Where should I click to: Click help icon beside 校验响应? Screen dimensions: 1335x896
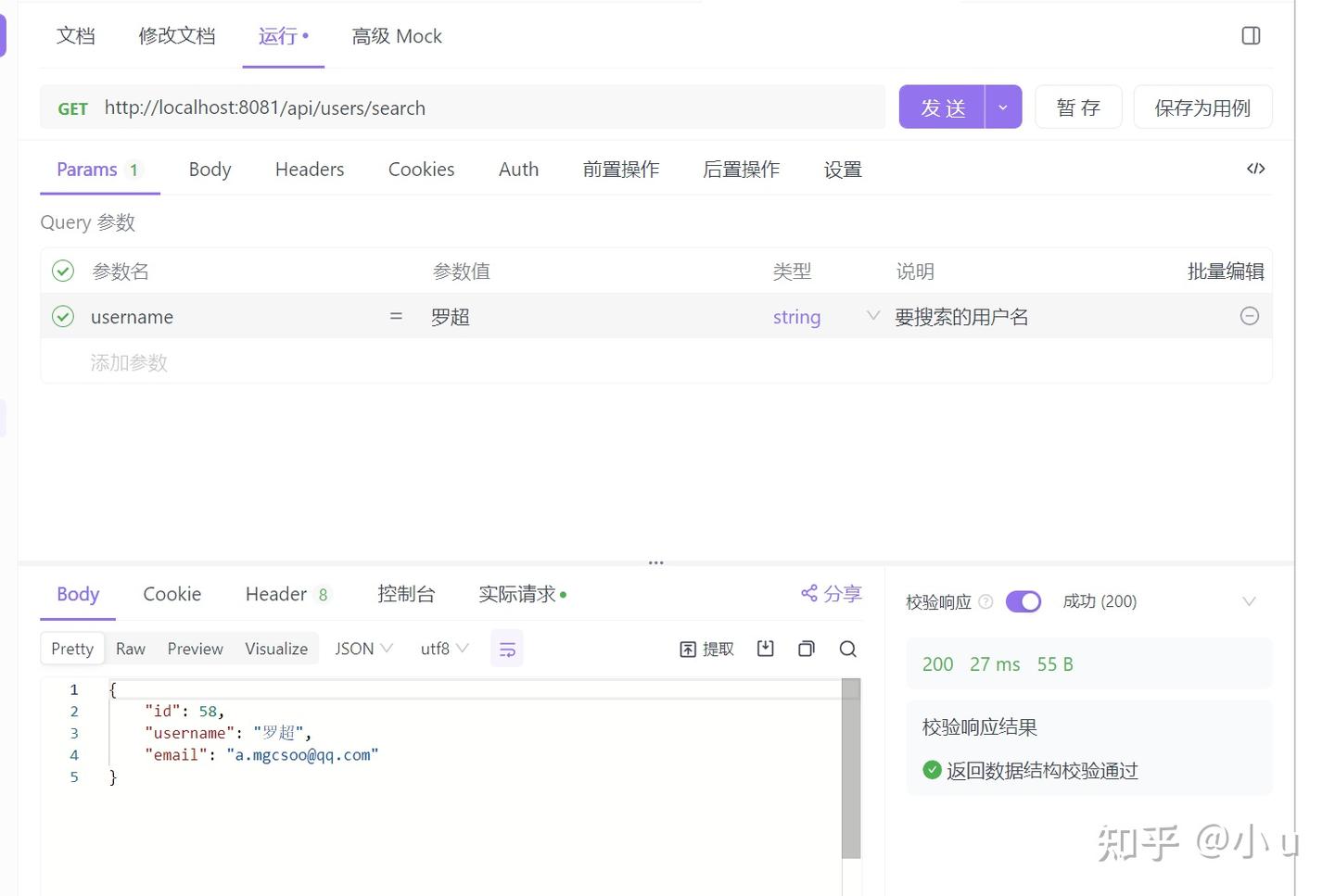pos(985,601)
